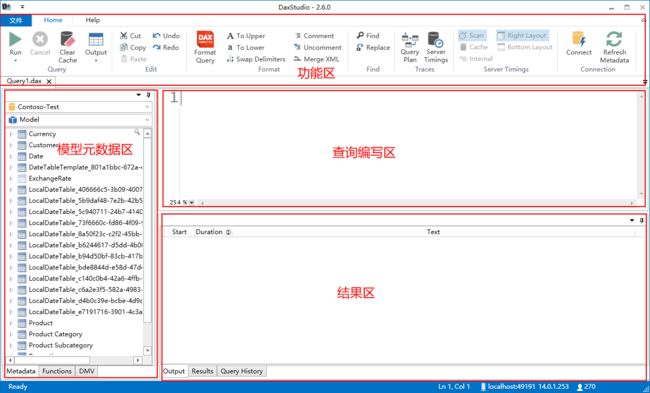Switch to the Home ribbon tab
The image size is (650, 393).
pyautogui.click(x=53, y=20)
